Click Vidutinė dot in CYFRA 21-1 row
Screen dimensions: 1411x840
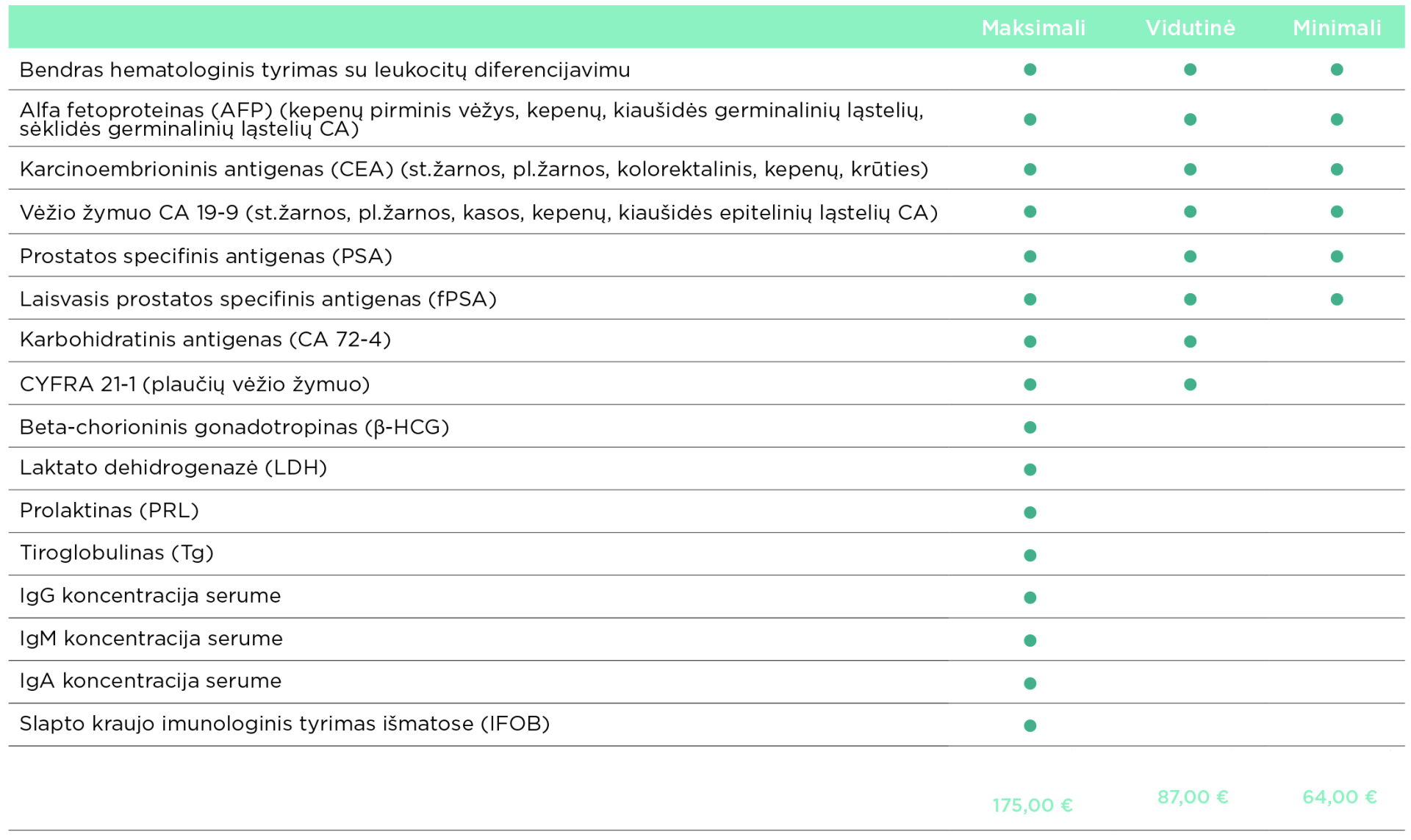click(x=1191, y=385)
